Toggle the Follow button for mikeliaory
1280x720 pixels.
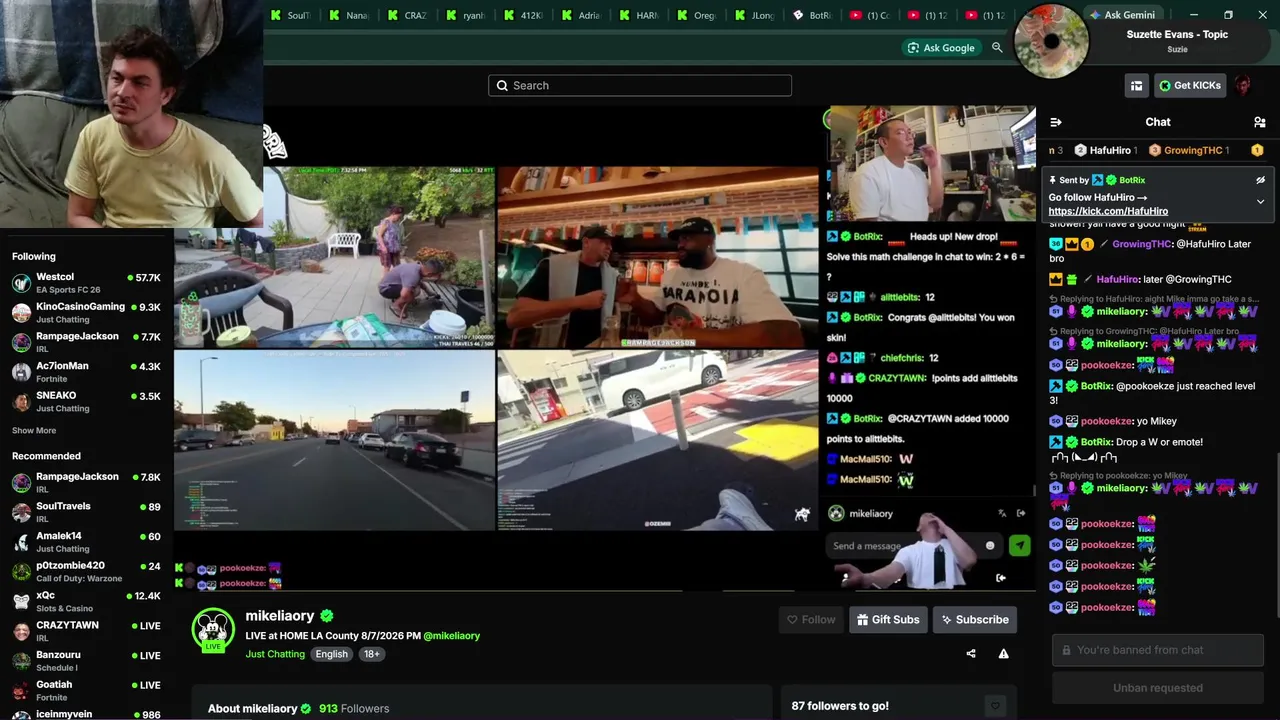click(811, 620)
